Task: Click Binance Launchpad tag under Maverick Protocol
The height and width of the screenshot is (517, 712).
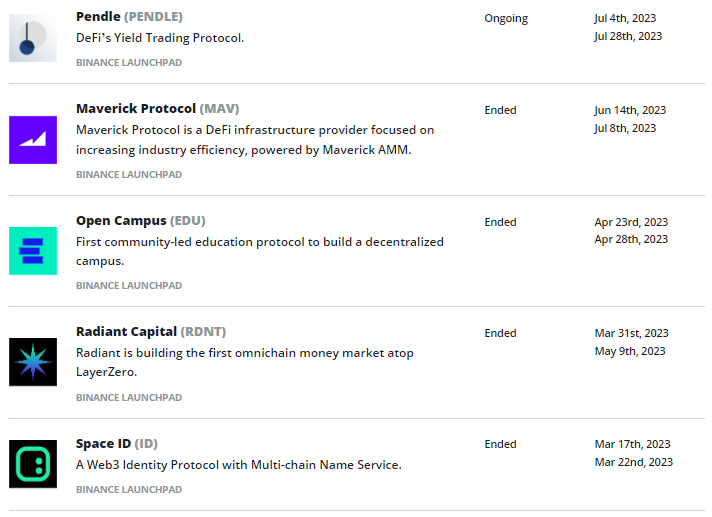Action: pyautogui.click(x=129, y=174)
